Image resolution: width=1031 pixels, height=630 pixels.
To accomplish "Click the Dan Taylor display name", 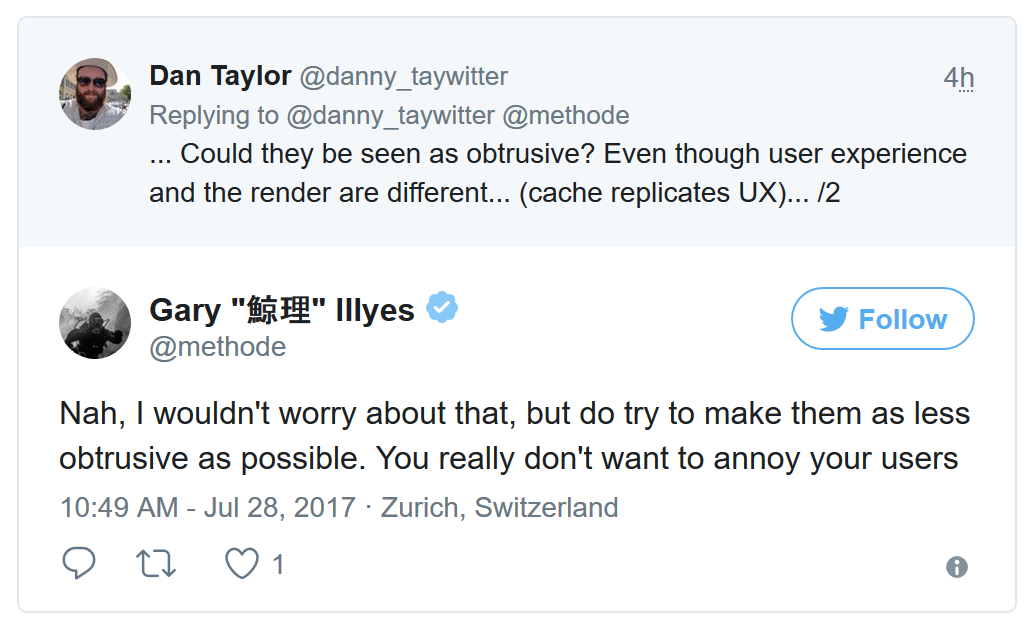I will [220, 76].
